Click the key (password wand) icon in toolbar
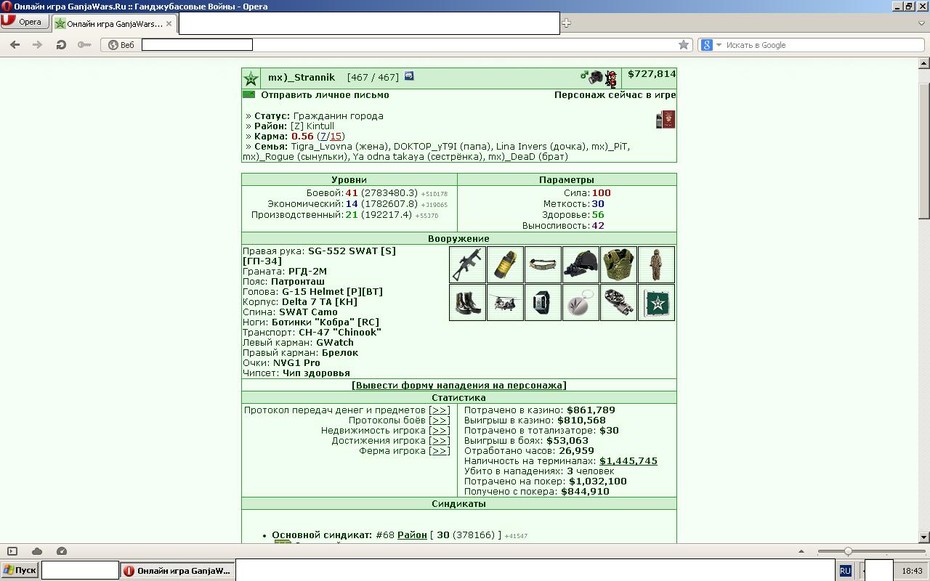The height and width of the screenshot is (581, 930). [x=84, y=44]
